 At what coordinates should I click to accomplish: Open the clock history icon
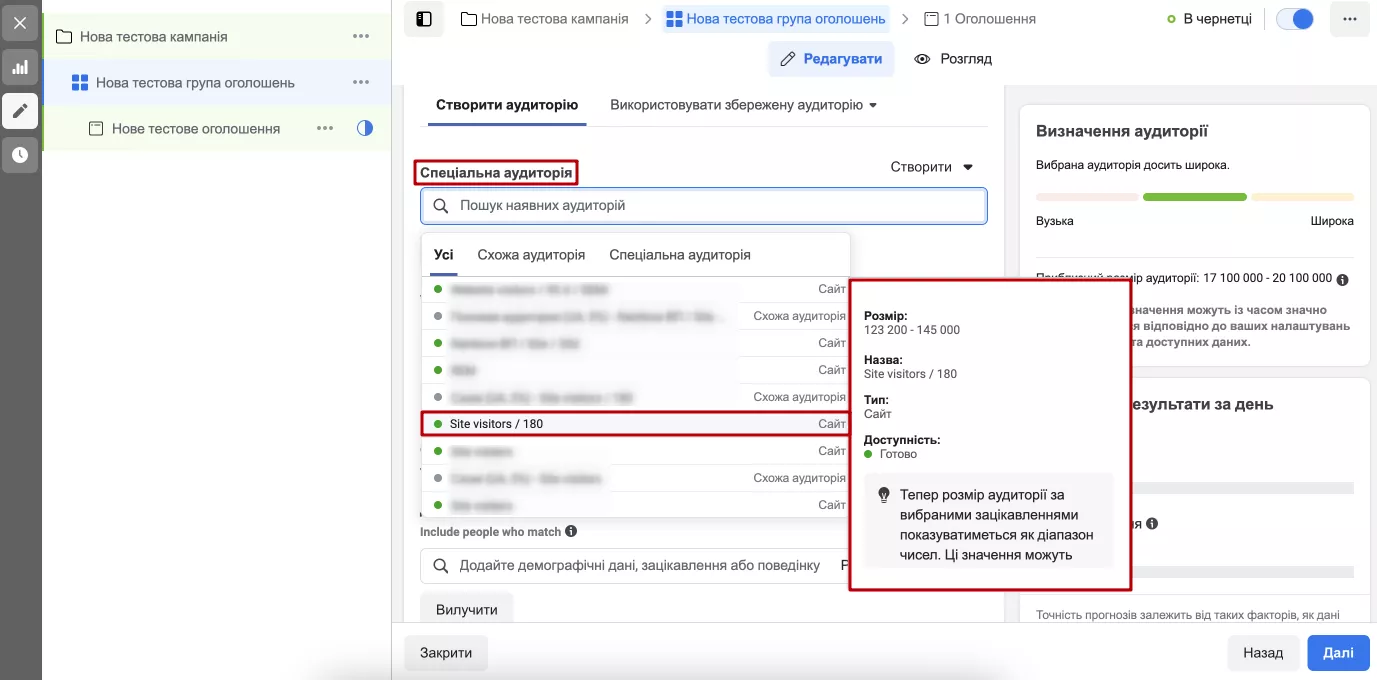point(20,155)
